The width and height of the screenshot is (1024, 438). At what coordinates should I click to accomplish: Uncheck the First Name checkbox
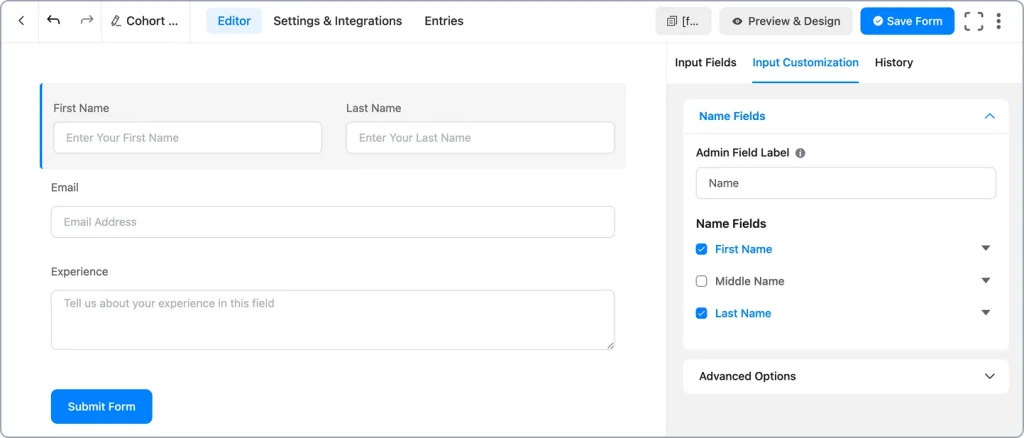(x=701, y=249)
